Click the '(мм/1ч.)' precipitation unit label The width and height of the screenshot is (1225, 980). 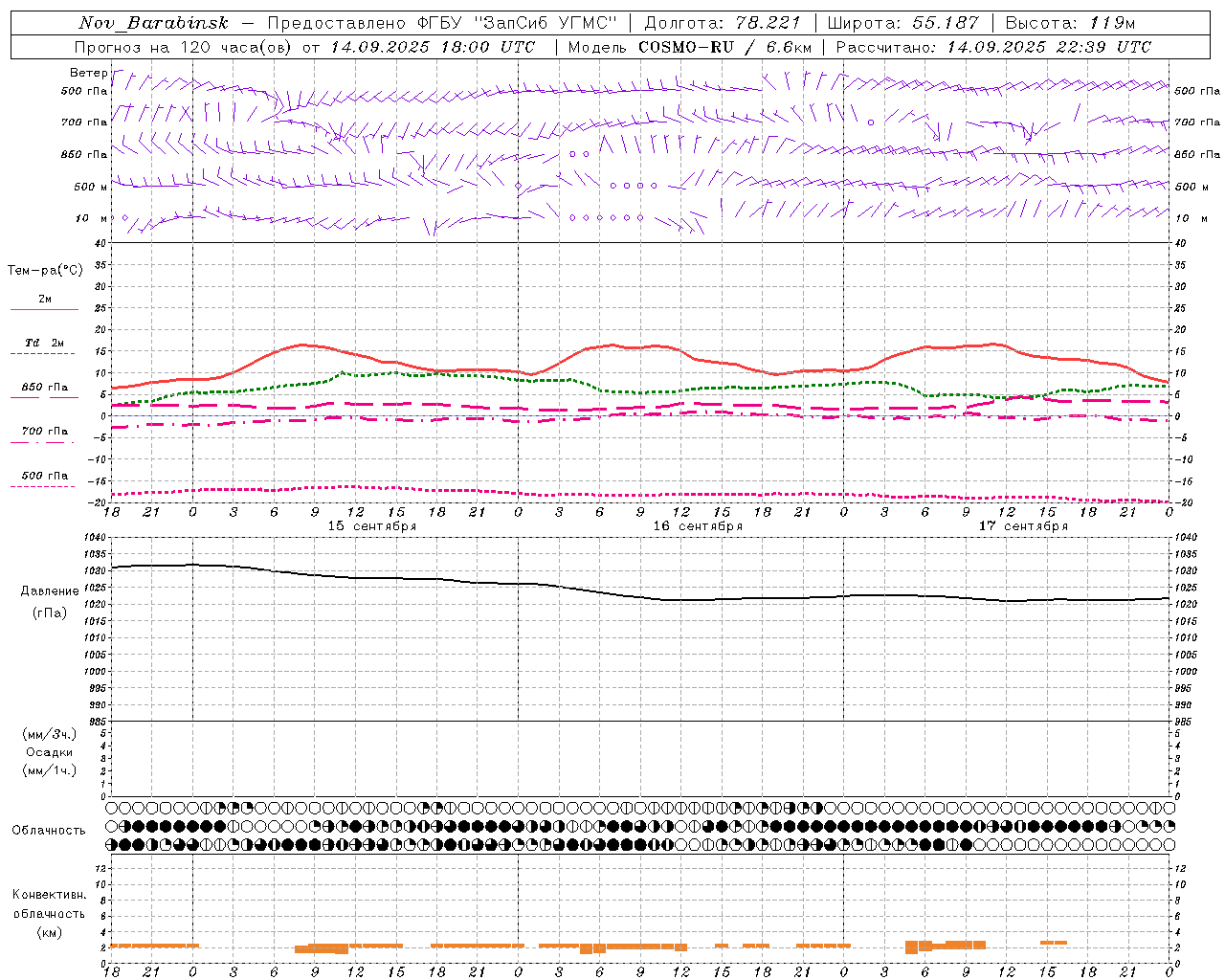click(49, 770)
